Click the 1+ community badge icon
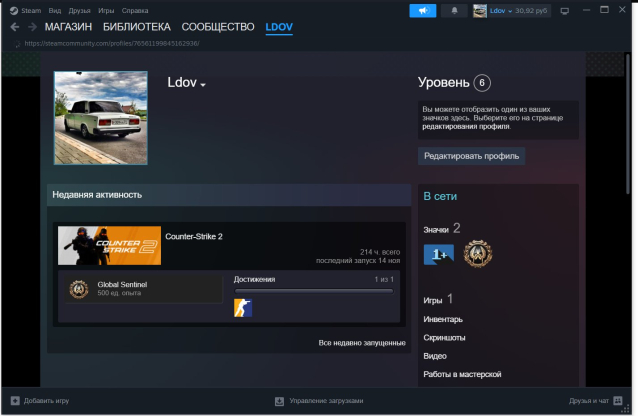 tap(438, 254)
